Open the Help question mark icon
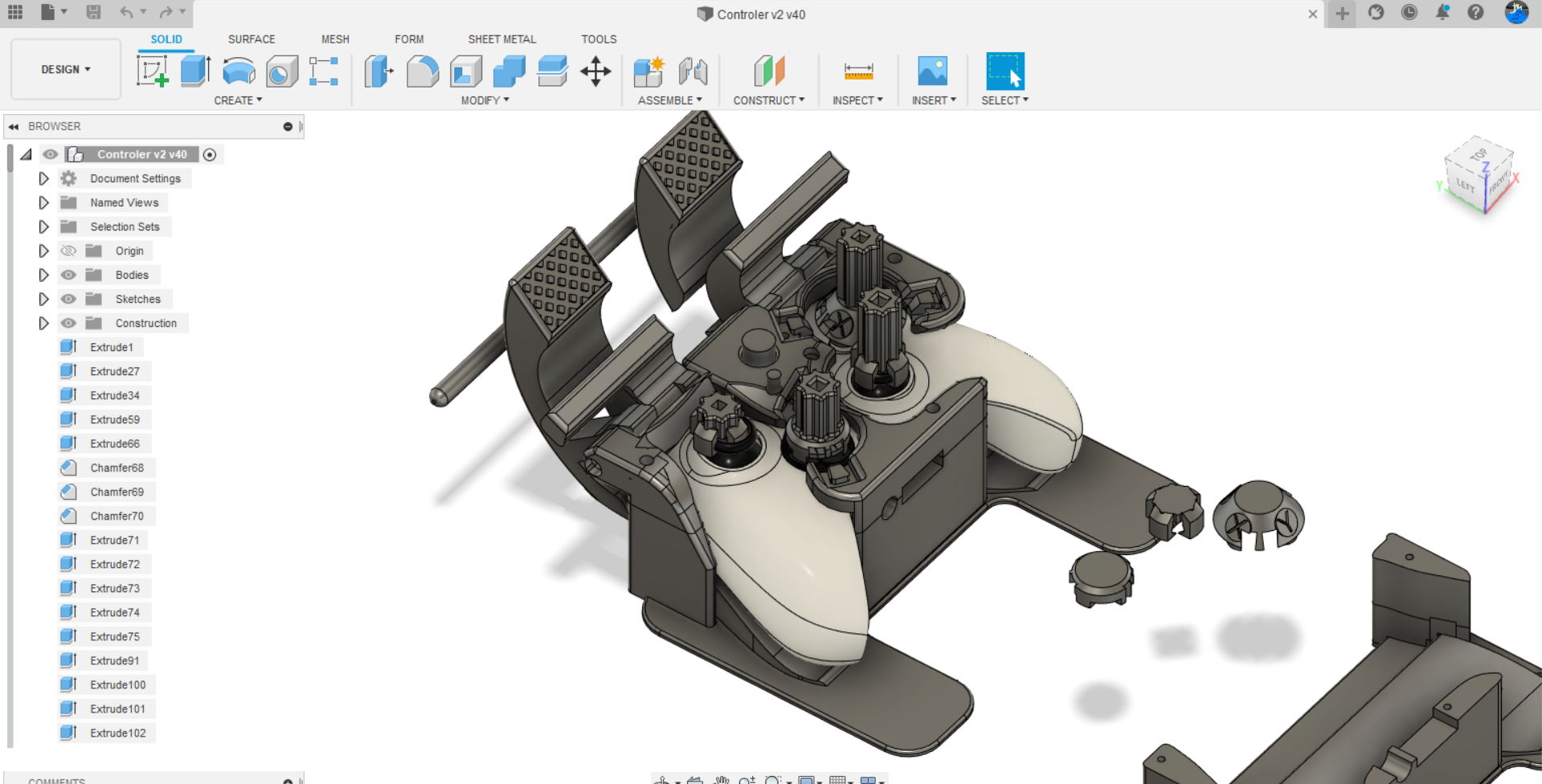The image size is (1542, 784). point(1475,12)
